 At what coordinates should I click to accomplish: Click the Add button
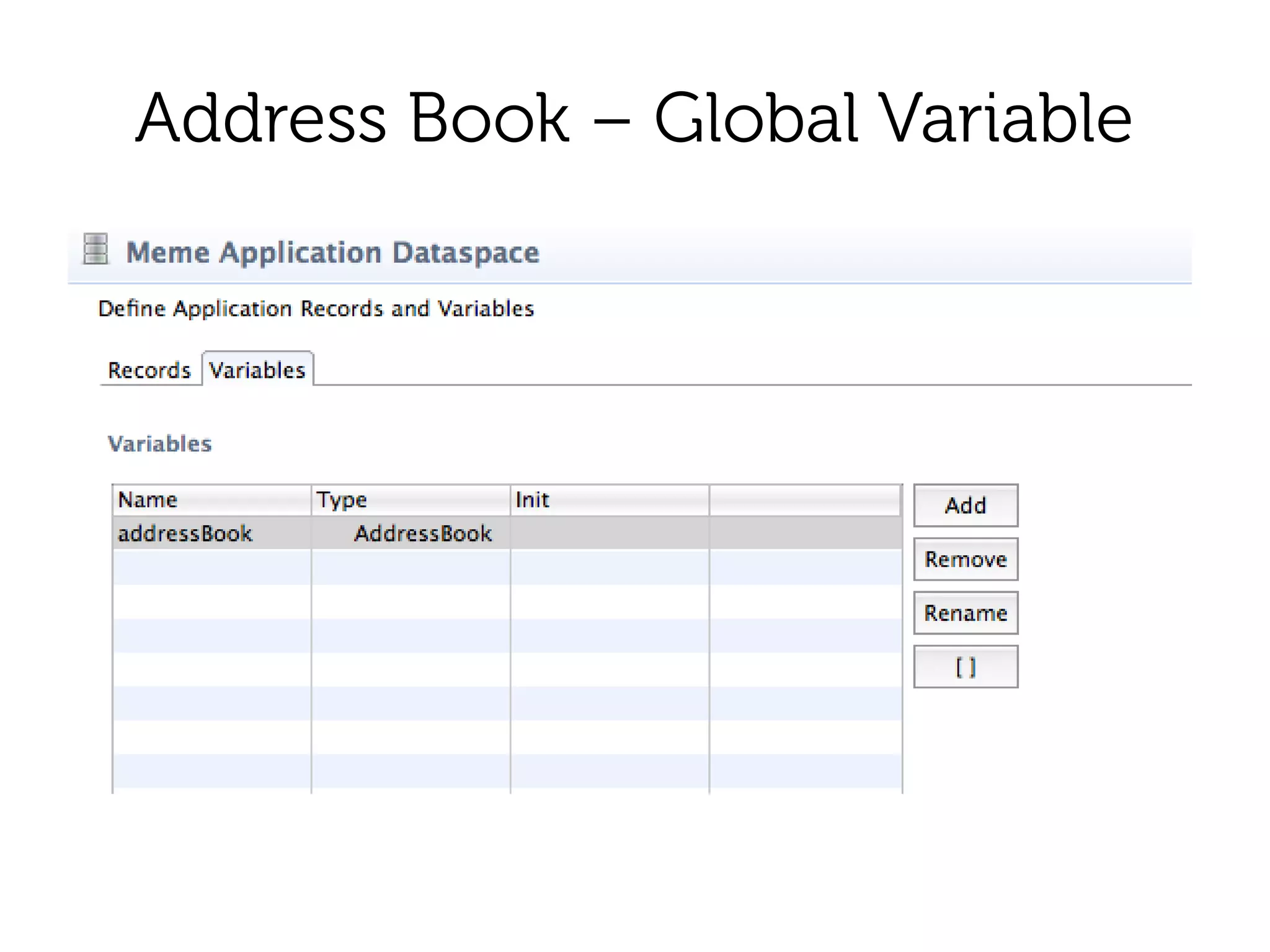966,505
